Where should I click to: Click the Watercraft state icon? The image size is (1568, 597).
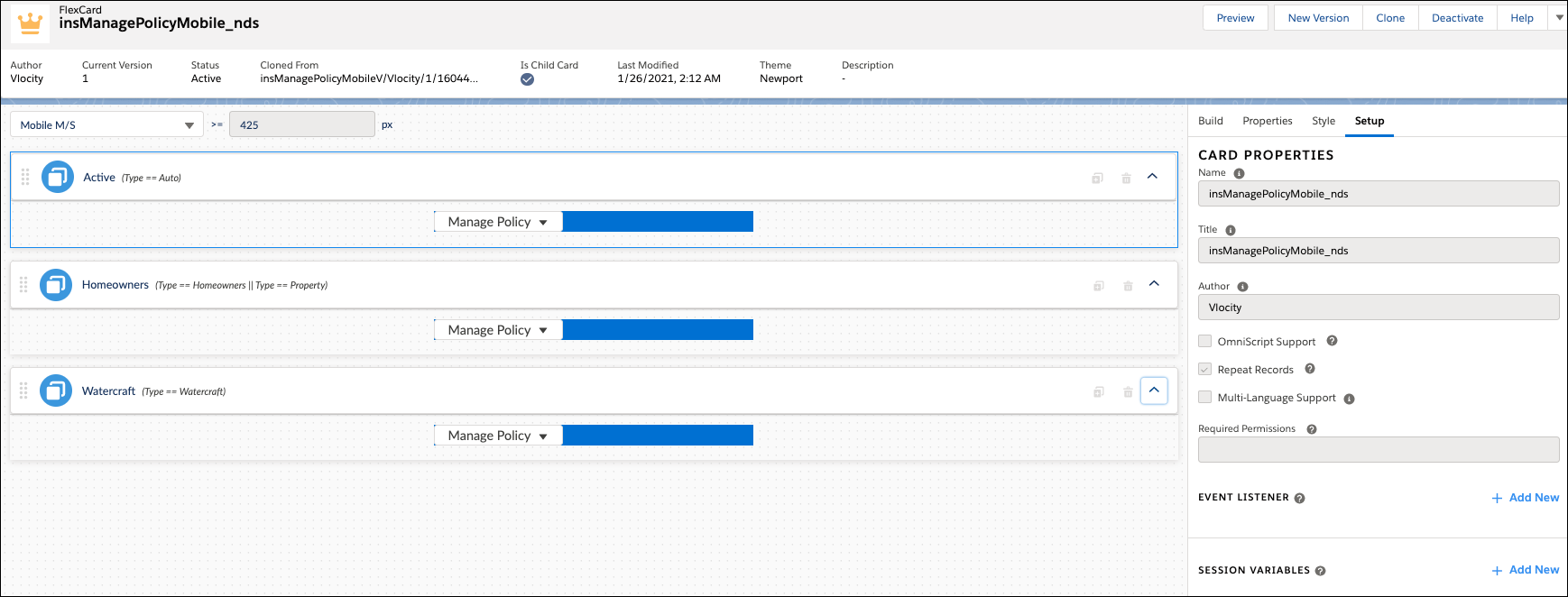(56, 390)
